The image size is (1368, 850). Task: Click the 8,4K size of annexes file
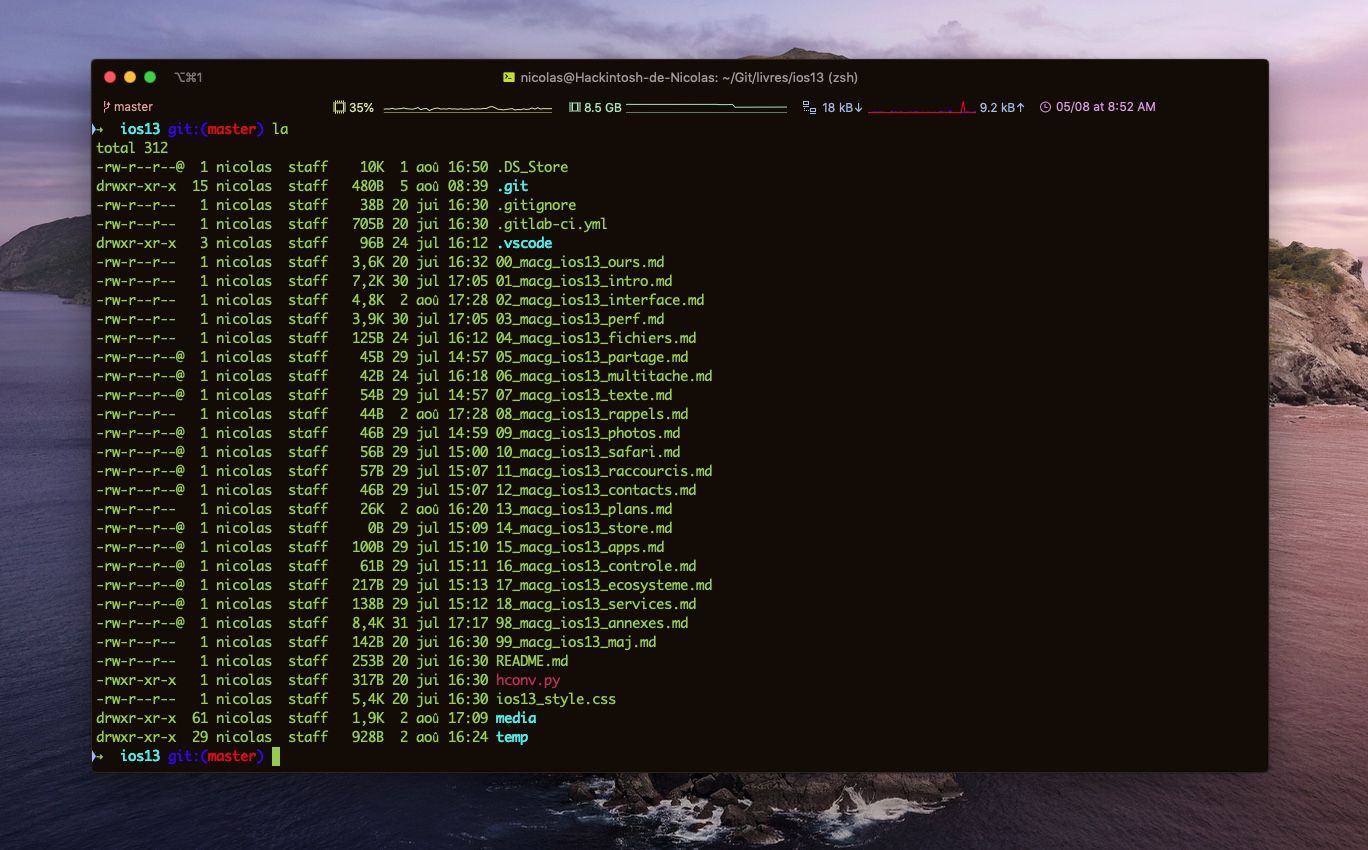click(x=368, y=623)
